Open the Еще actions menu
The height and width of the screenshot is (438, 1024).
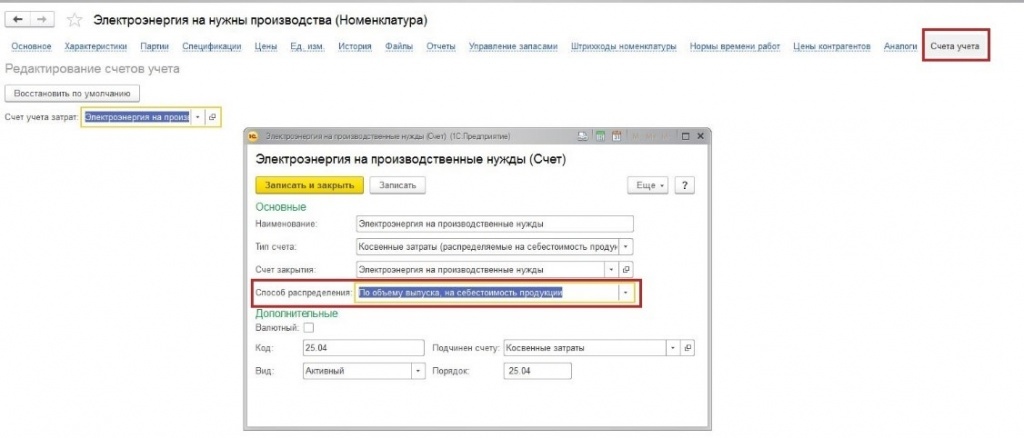point(647,185)
